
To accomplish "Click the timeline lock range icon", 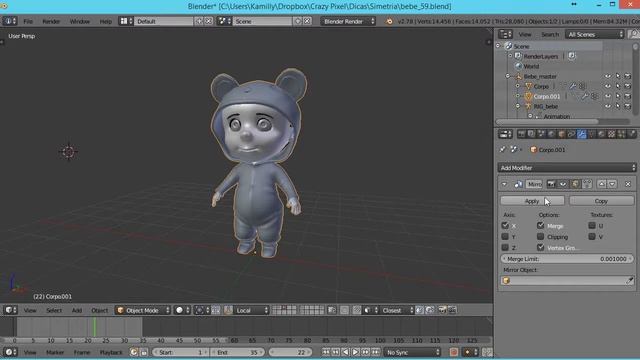I will (x=144, y=352).
